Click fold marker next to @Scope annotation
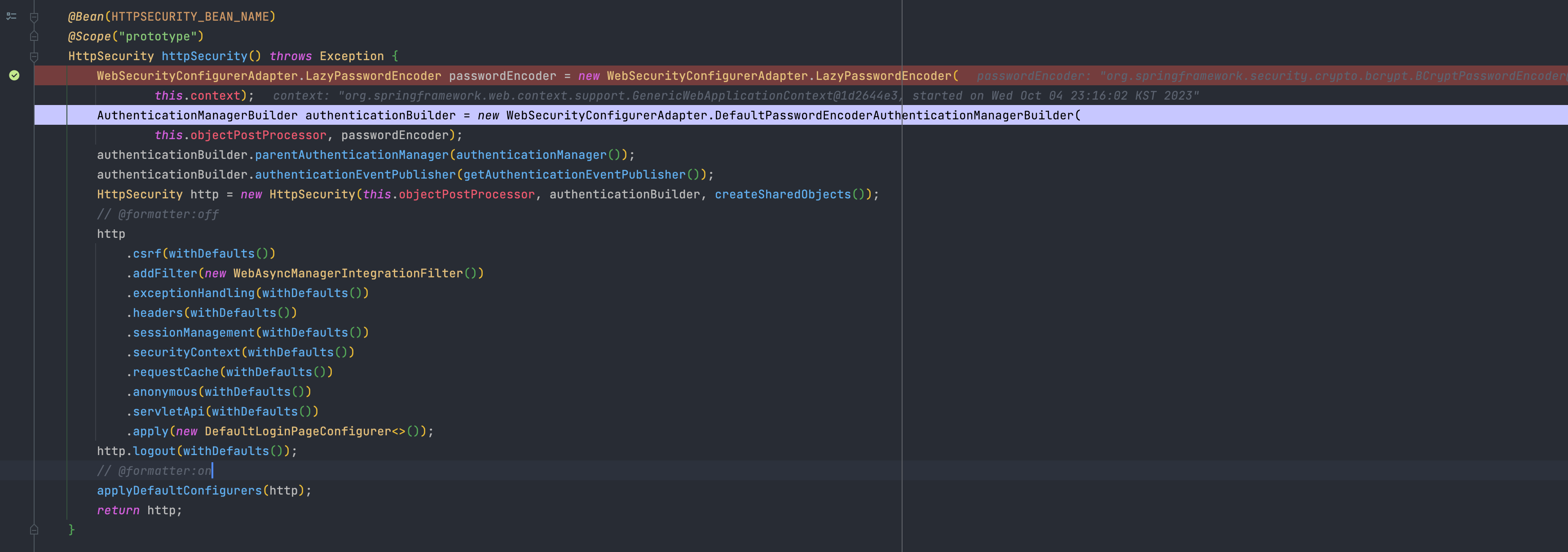This screenshot has width=1568, height=552. pyautogui.click(x=34, y=36)
